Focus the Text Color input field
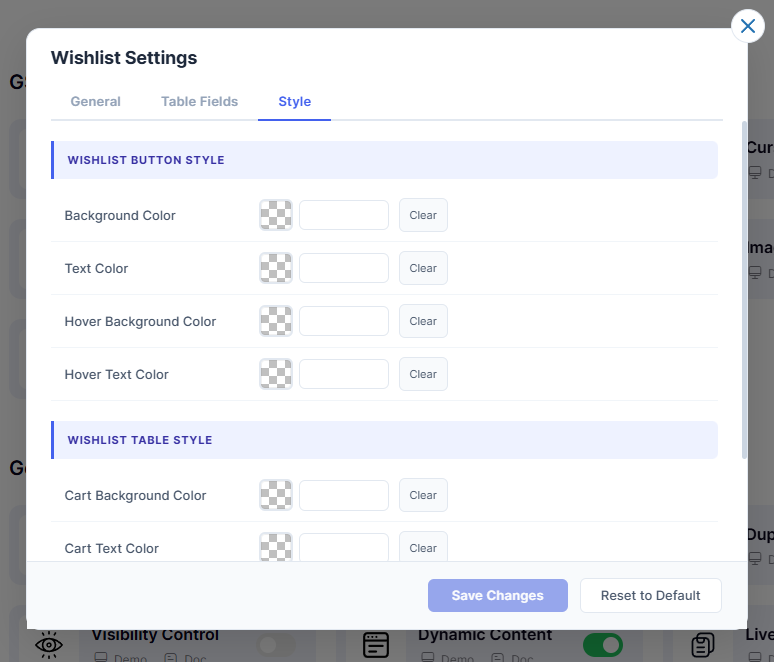The image size is (774, 662). click(x=343, y=268)
